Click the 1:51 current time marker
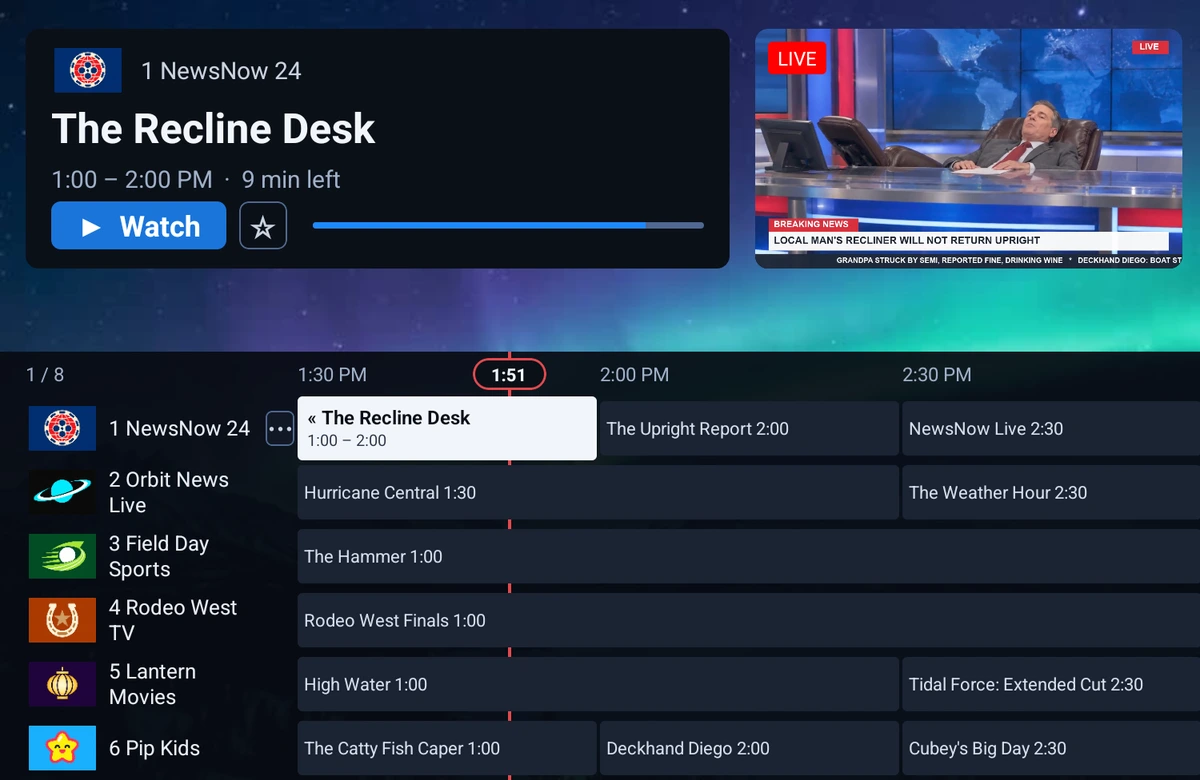The height and width of the screenshot is (780, 1200). (509, 375)
